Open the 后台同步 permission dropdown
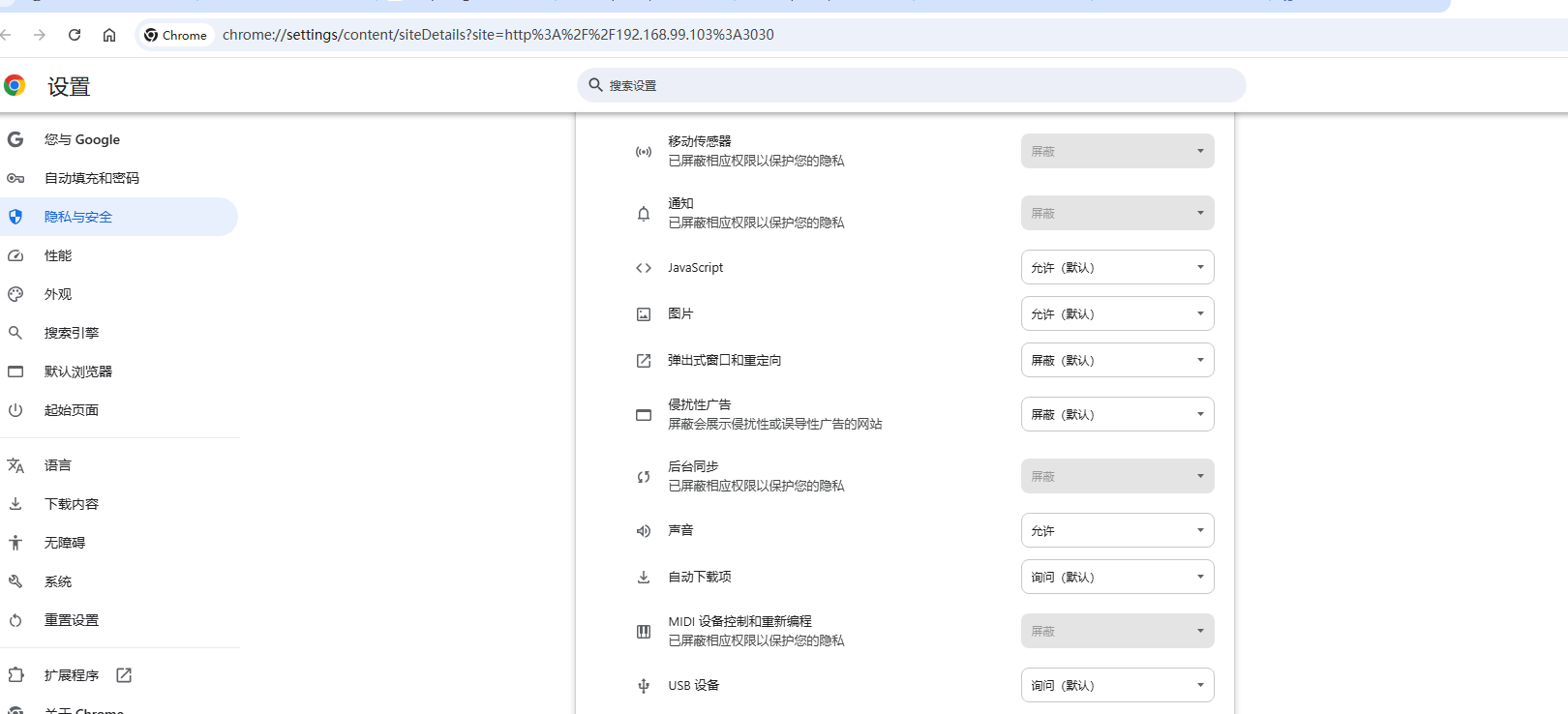The height and width of the screenshot is (714, 1568). tap(1117, 476)
